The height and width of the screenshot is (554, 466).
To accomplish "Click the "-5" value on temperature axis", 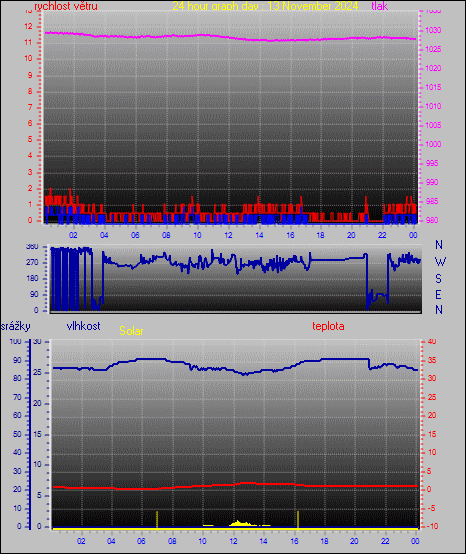I will coord(432,508).
